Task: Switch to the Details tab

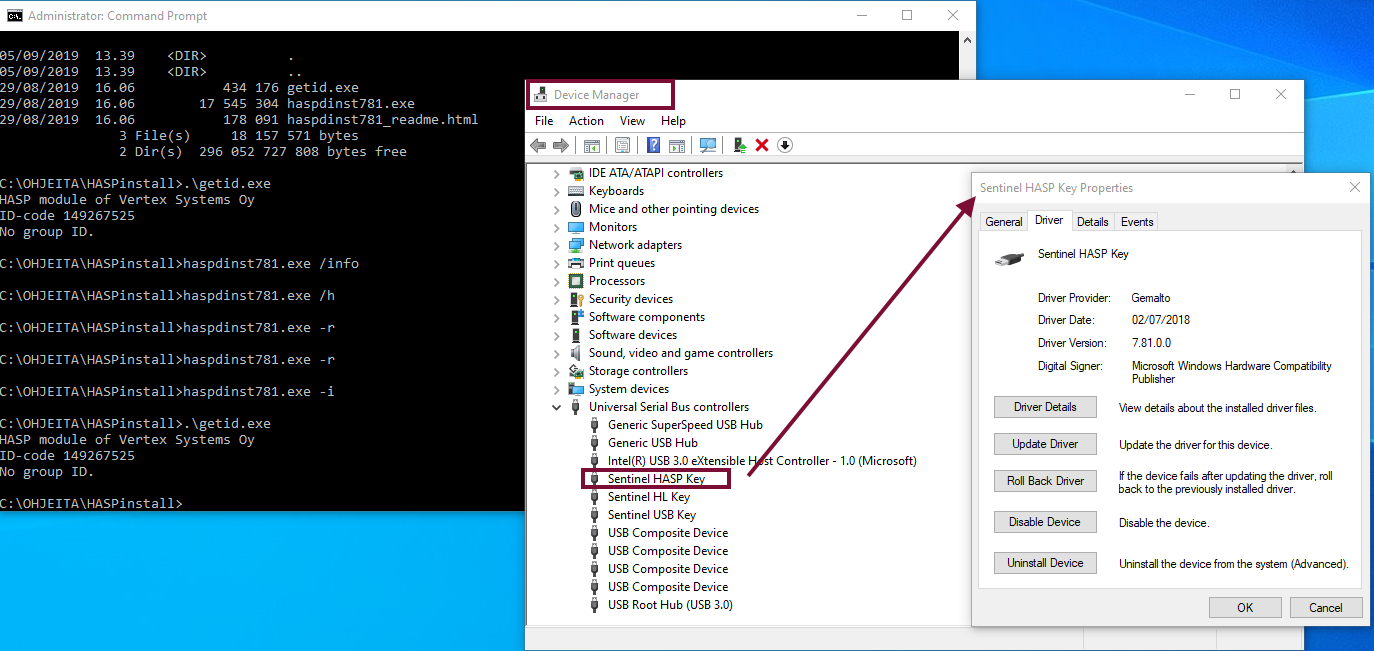Action: (1092, 222)
